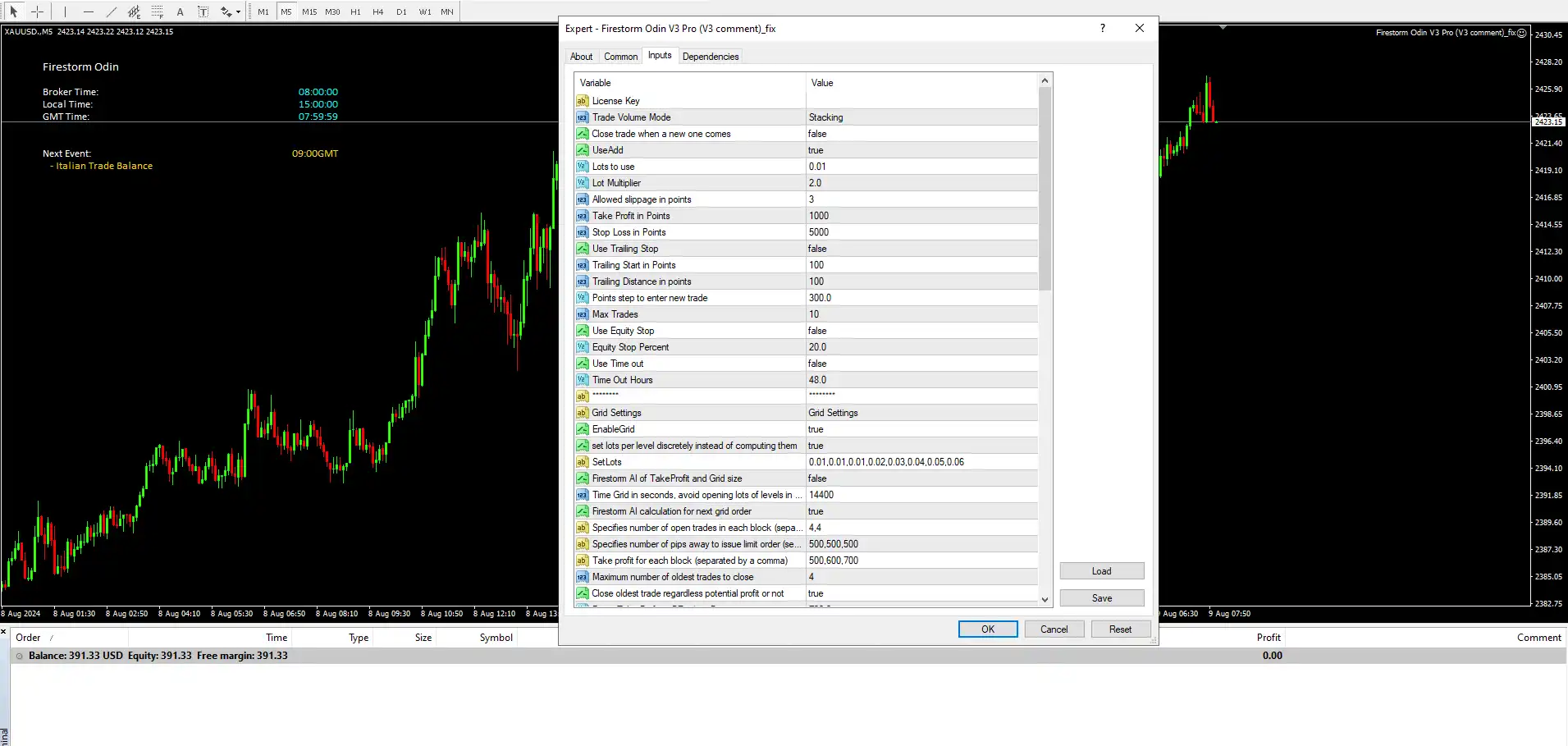Select the Text Label tool
This screenshot has width=1568, height=746.
tap(203, 11)
